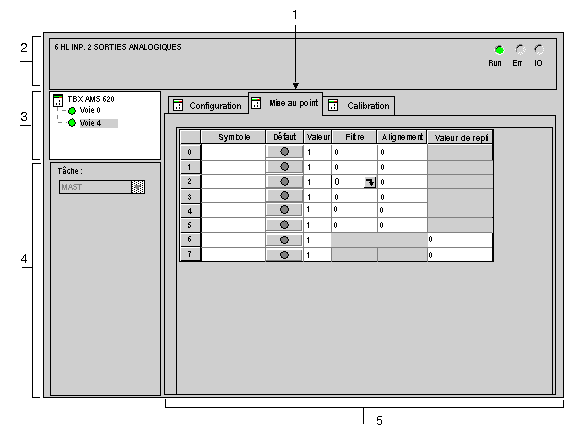The image size is (582, 434).
Task: Click the Symbole column header
Action: click(x=233, y=137)
